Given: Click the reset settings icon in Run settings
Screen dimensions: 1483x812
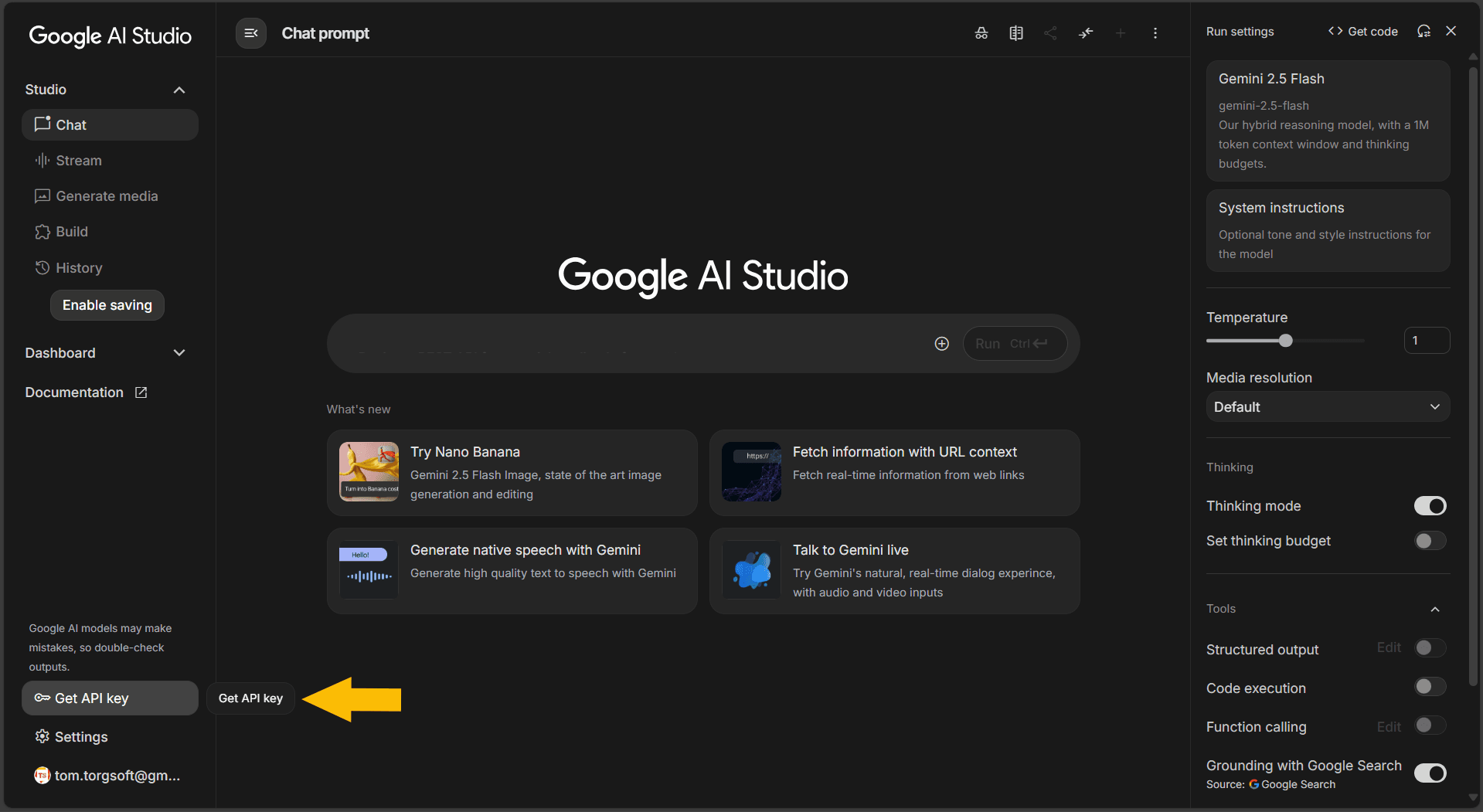Looking at the screenshot, I should tap(1423, 32).
